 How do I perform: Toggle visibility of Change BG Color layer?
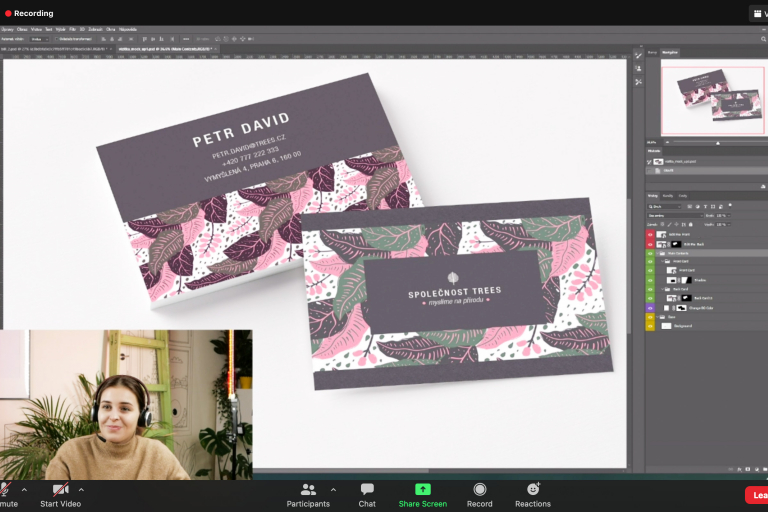tap(650, 308)
